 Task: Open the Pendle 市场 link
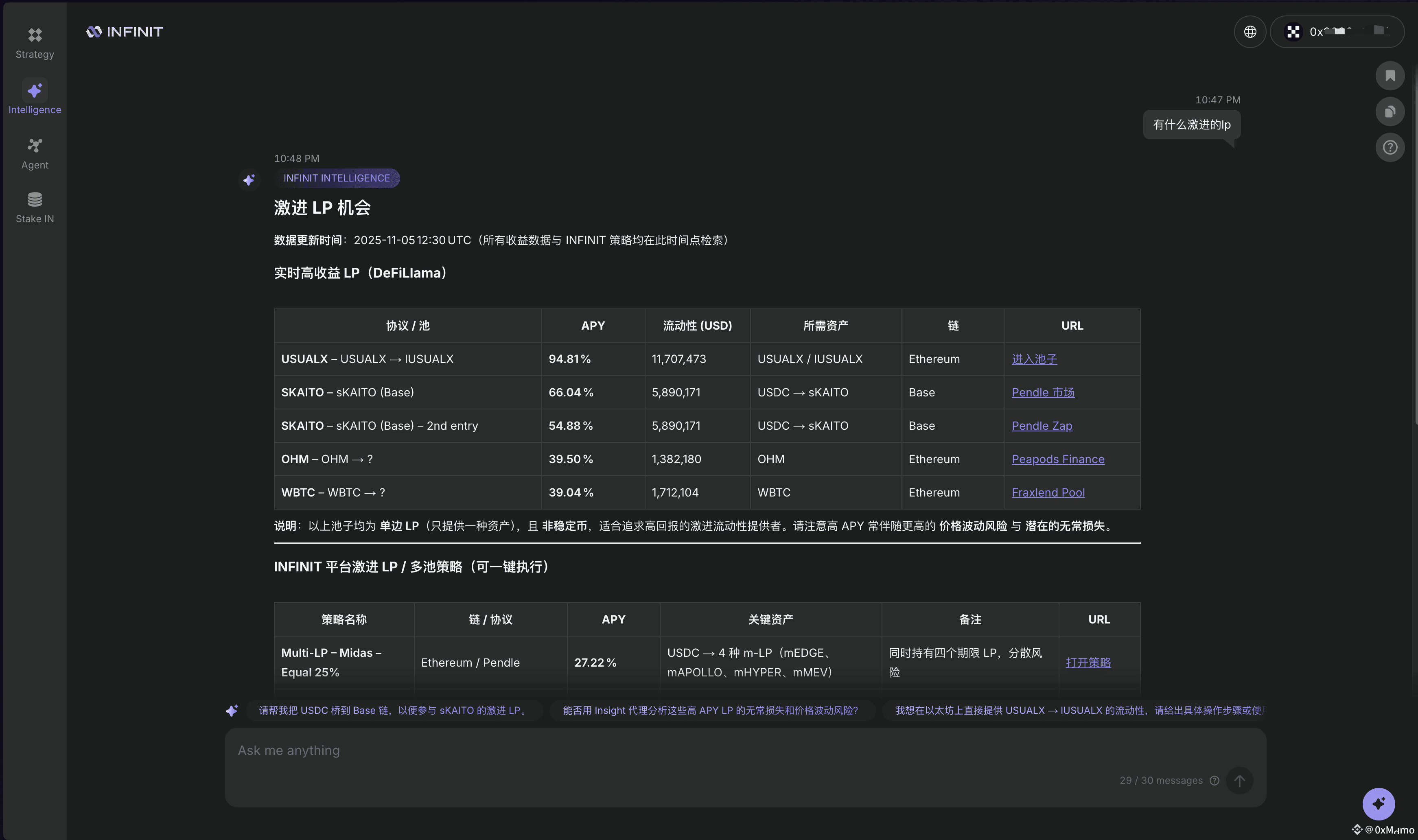(1043, 392)
